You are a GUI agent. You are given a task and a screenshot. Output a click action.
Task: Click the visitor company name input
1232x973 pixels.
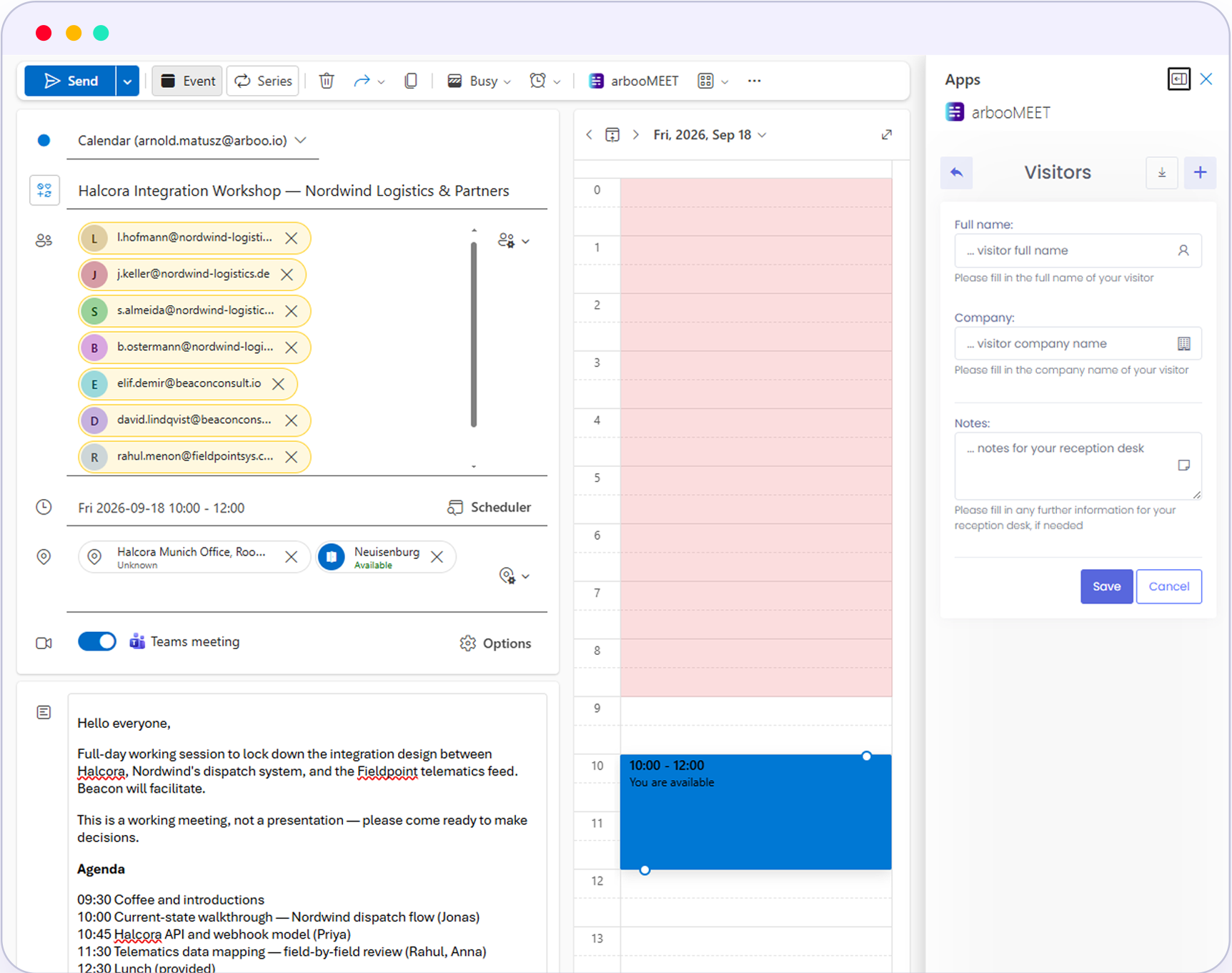point(1078,344)
